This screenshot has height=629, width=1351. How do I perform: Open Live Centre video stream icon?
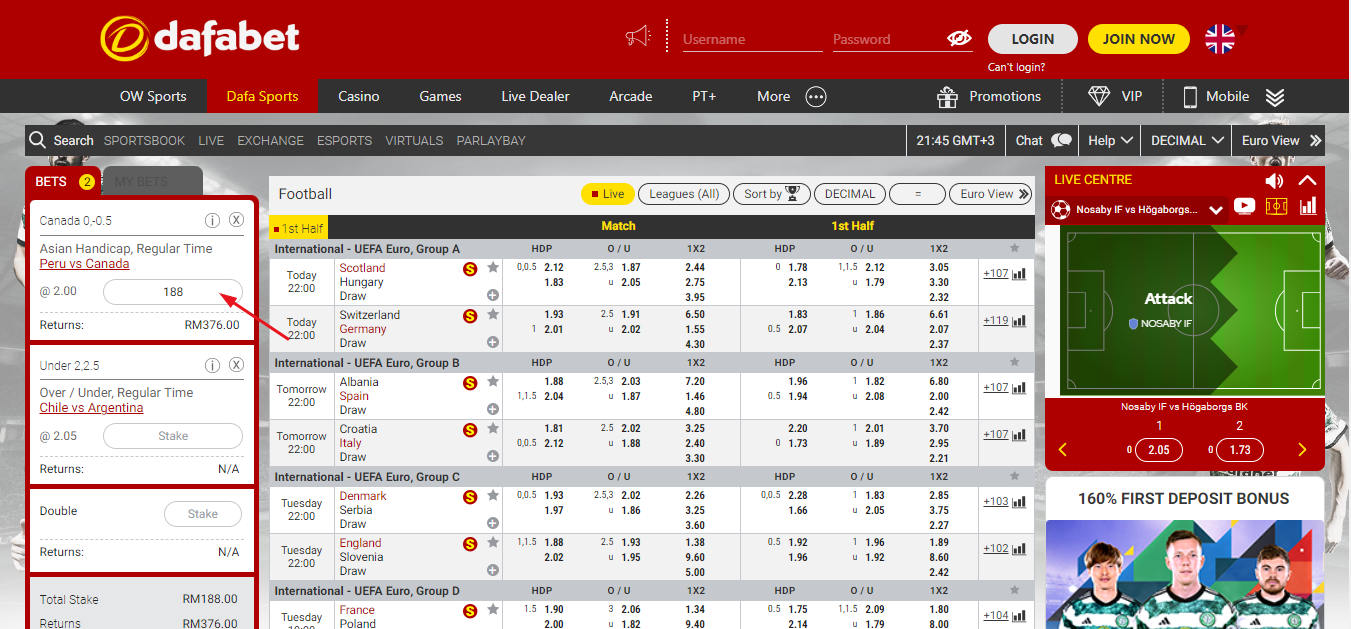point(1244,207)
